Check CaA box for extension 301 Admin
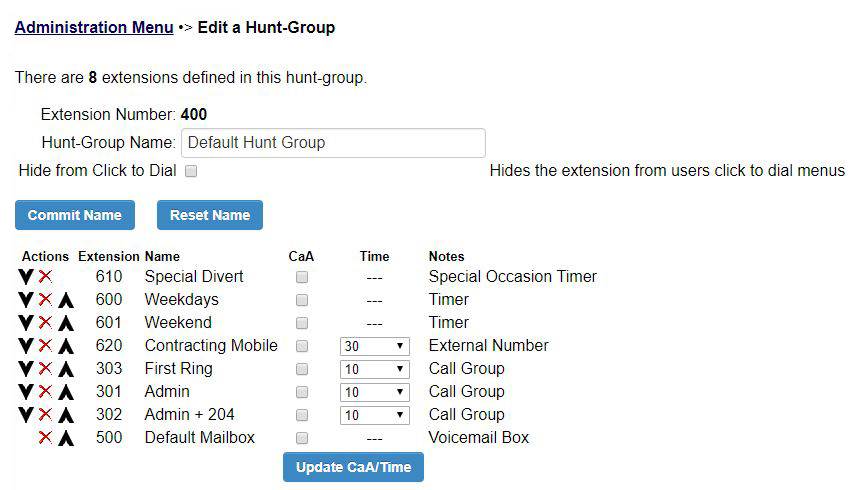 [302, 392]
